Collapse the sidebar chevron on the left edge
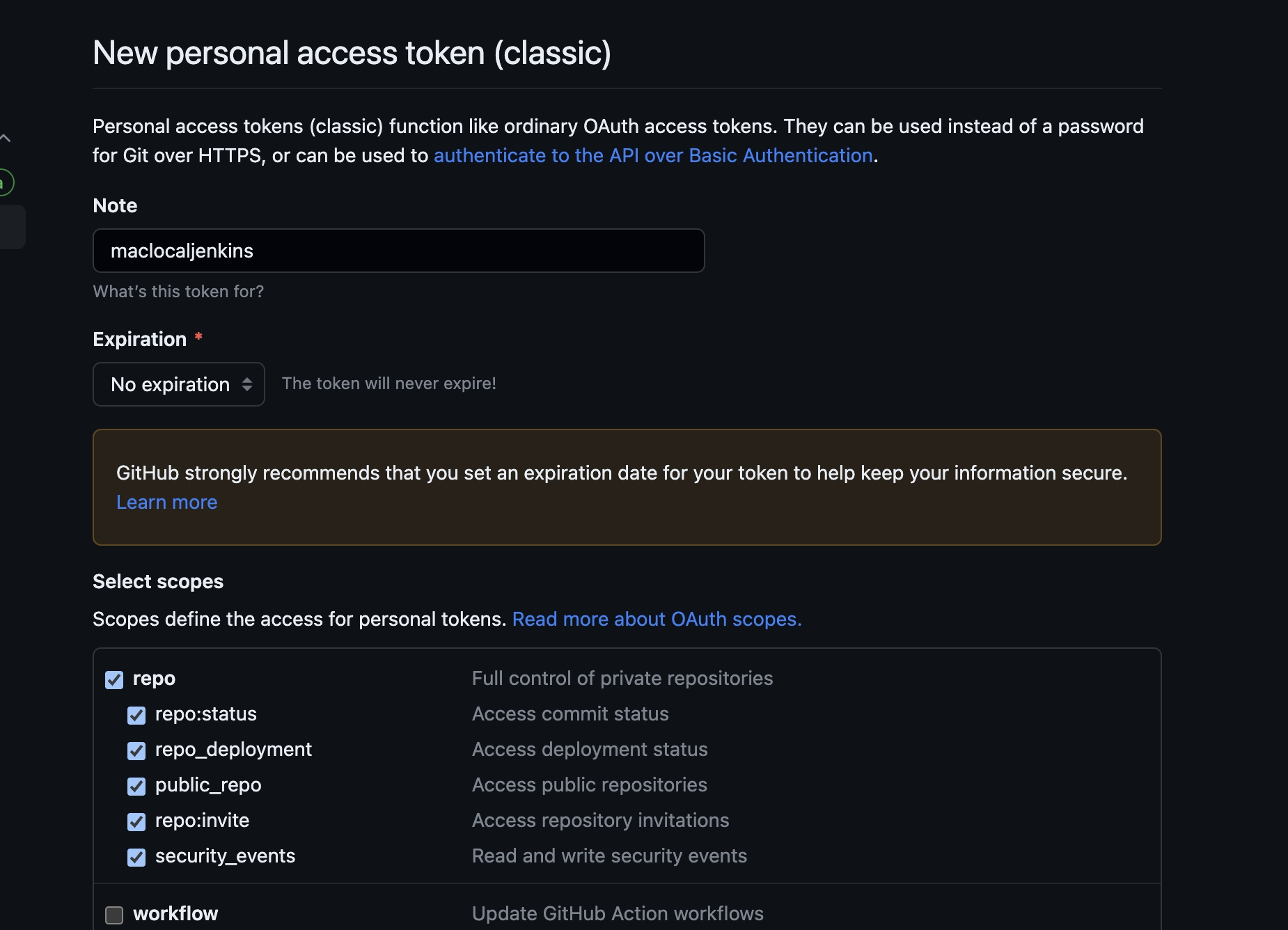This screenshot has height=930, width=1288. point(6,138)
